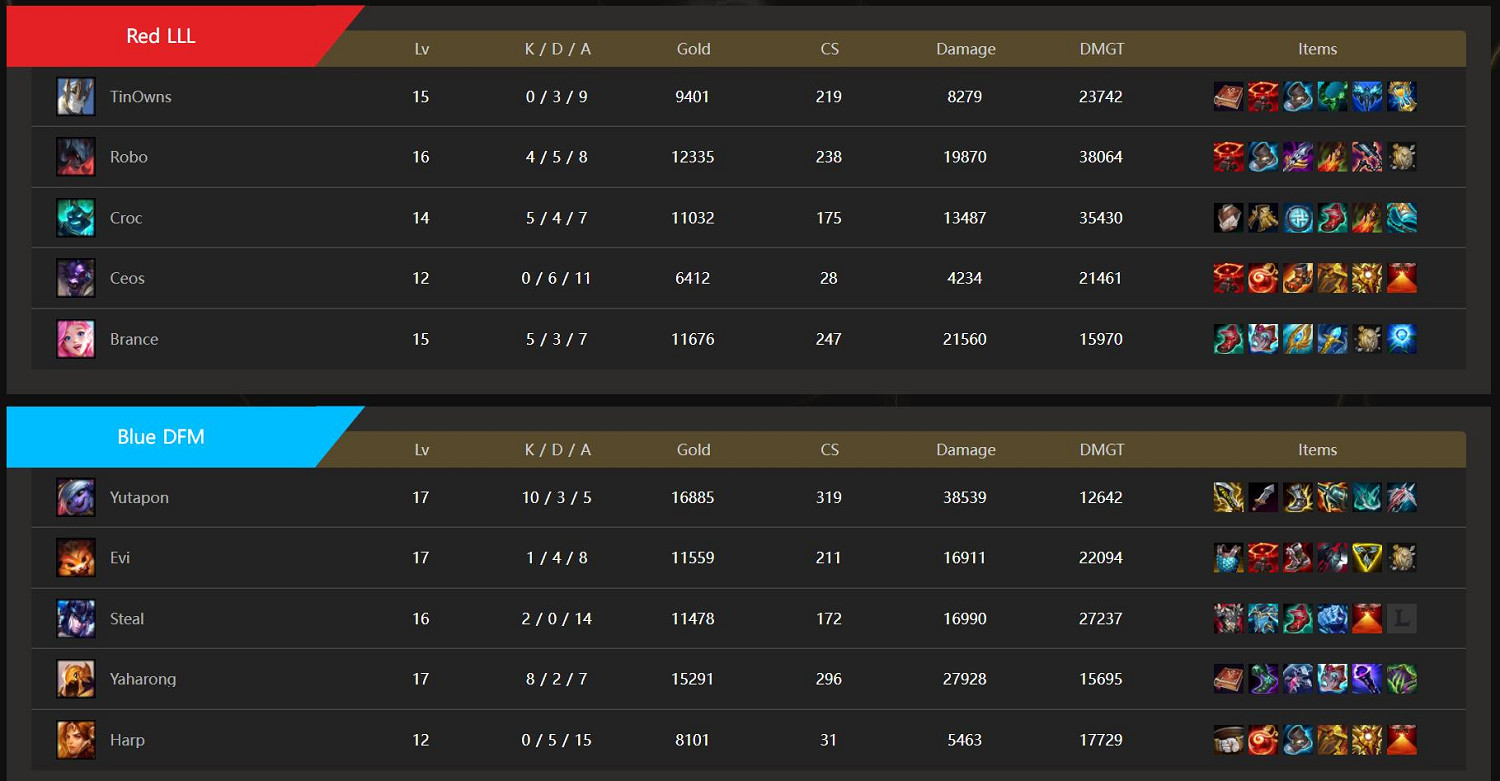Screen dimensions: 1500x781
Task: Click Yutapon's champion portrait
Action: click(x=76, y=497)
